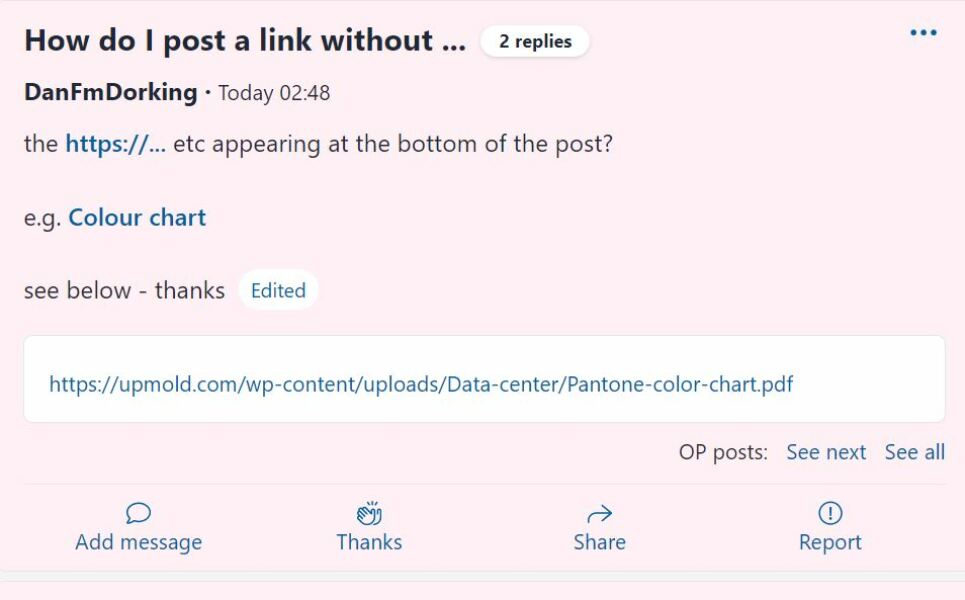Click the Thanks label text
Image resolution: width=965 pixels, height=600 pixels.
[x=369, y=542]
